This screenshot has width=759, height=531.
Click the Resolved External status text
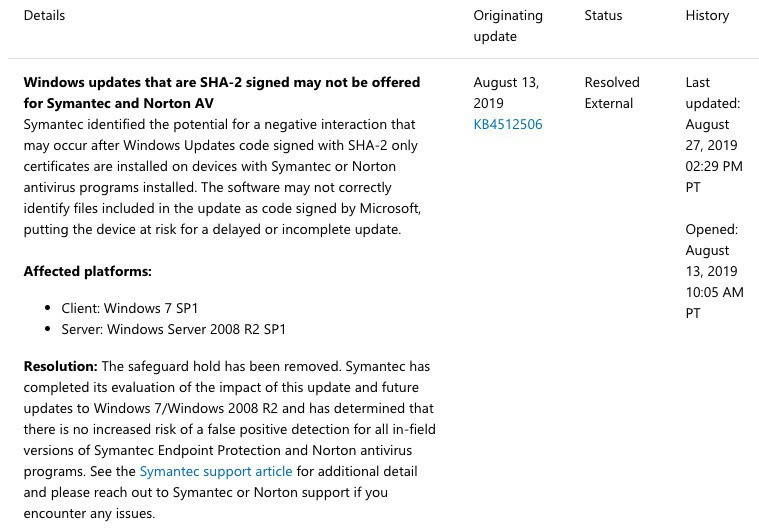click(x=612, y=92)
